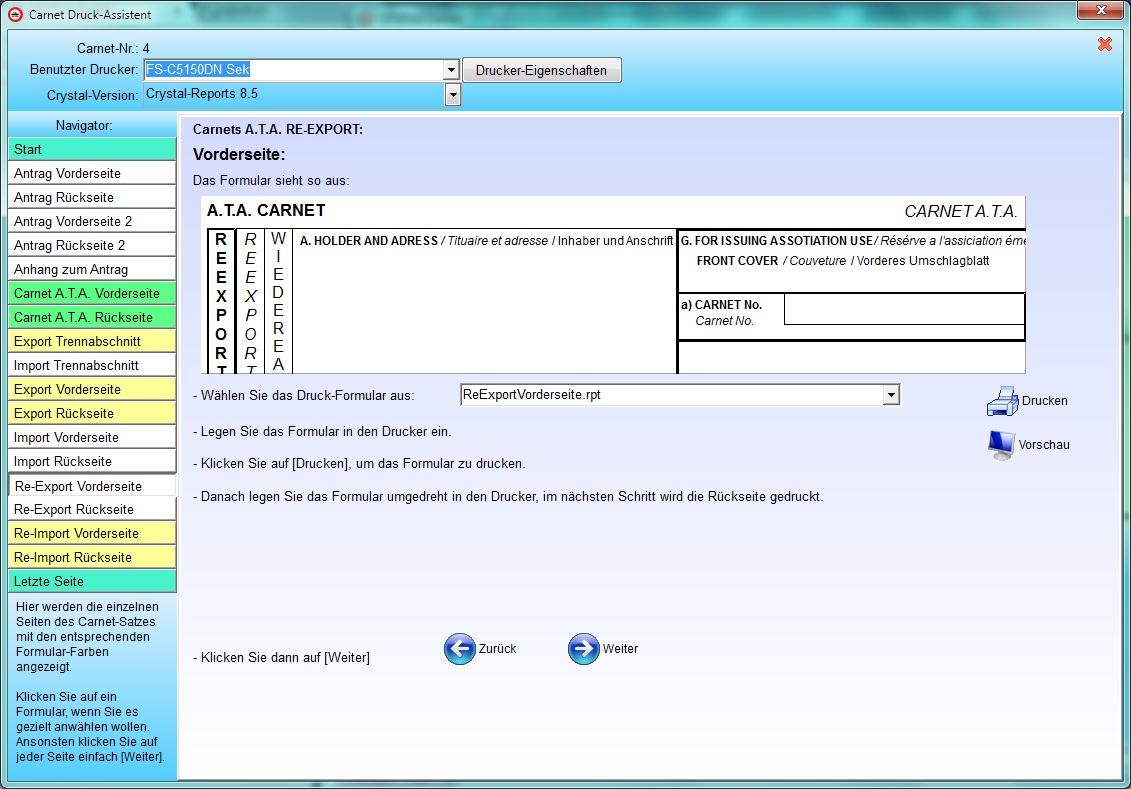This screenshot has width=1131, height=789.
Task: Open Antrag Vorderseite 2 in the navigator
Action: coord(92,221)
